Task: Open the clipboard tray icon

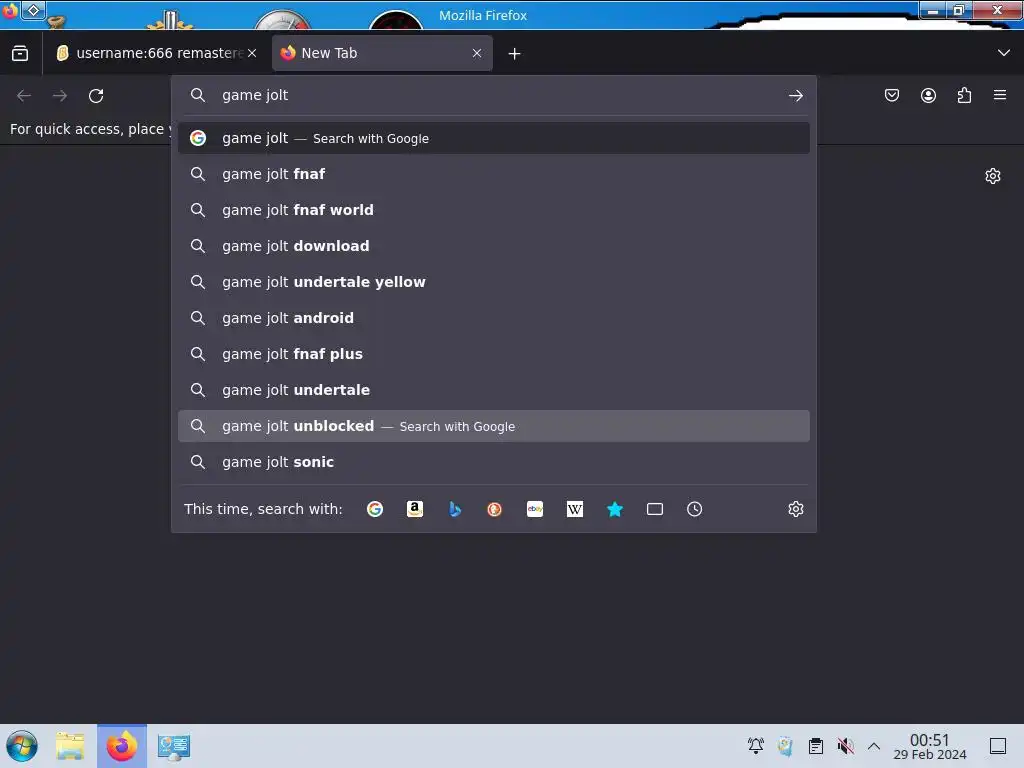Action: click(816, 746)
